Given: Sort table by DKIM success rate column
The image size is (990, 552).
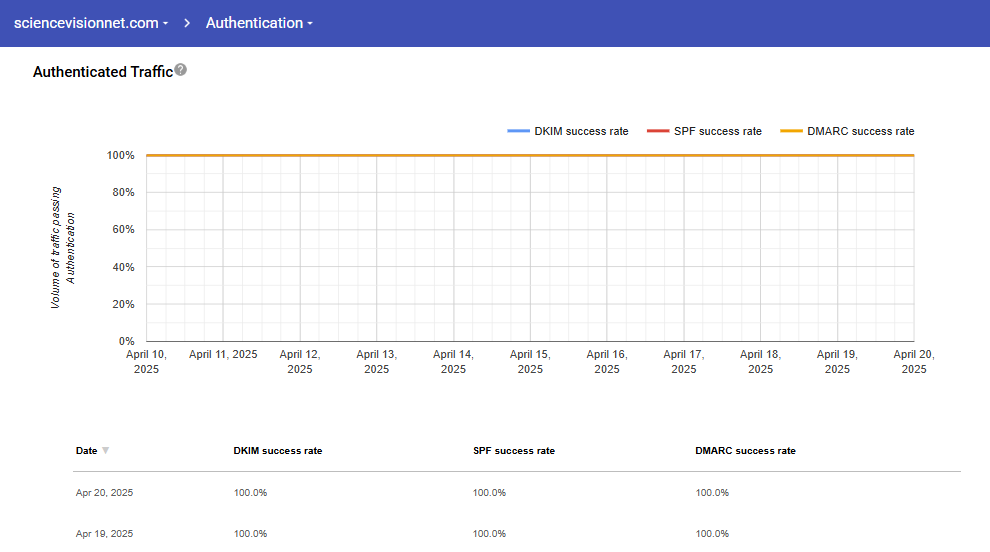Looking at the screenshot, I should pyautogui.click(x=277, y=451).
